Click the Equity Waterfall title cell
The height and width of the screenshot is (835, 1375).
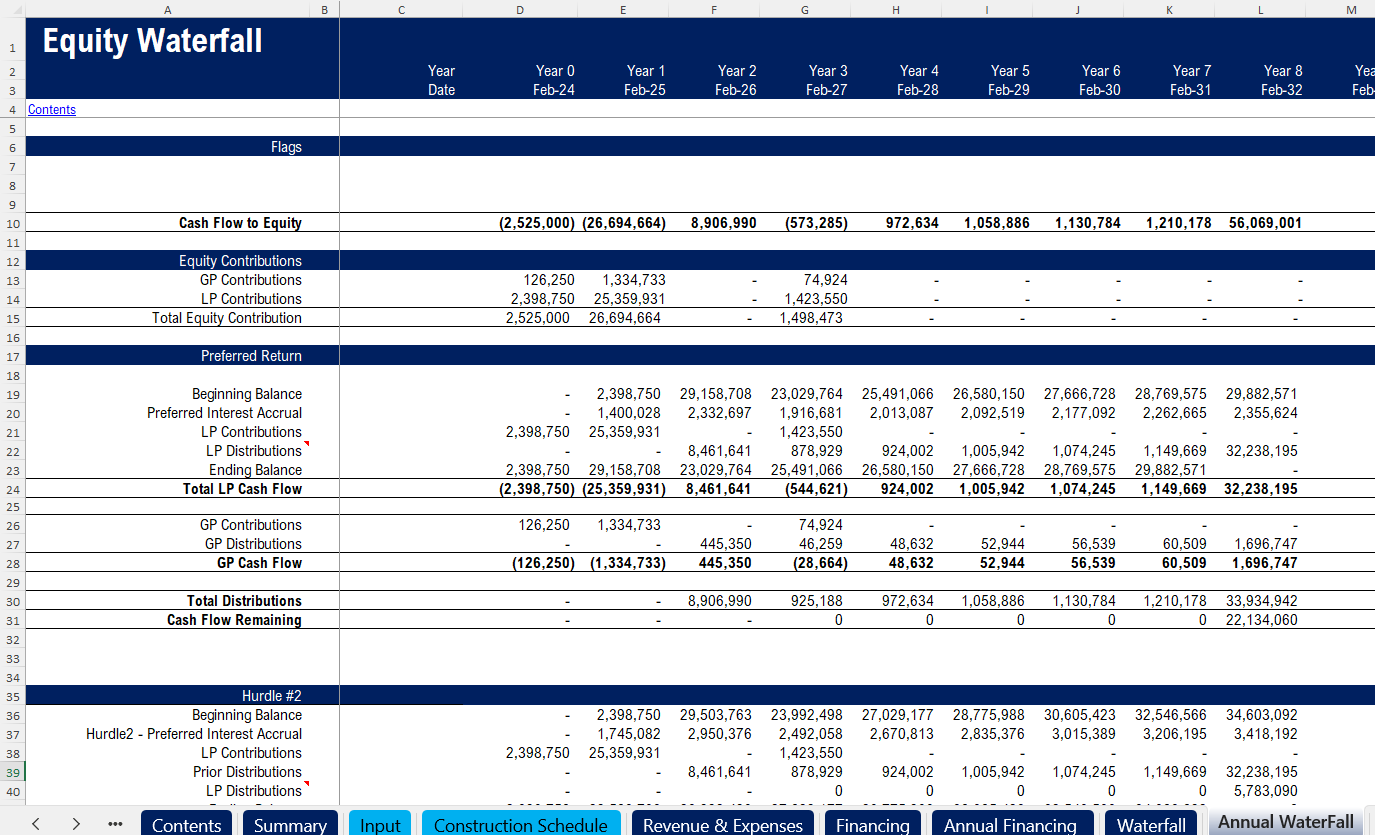point(153,41)
